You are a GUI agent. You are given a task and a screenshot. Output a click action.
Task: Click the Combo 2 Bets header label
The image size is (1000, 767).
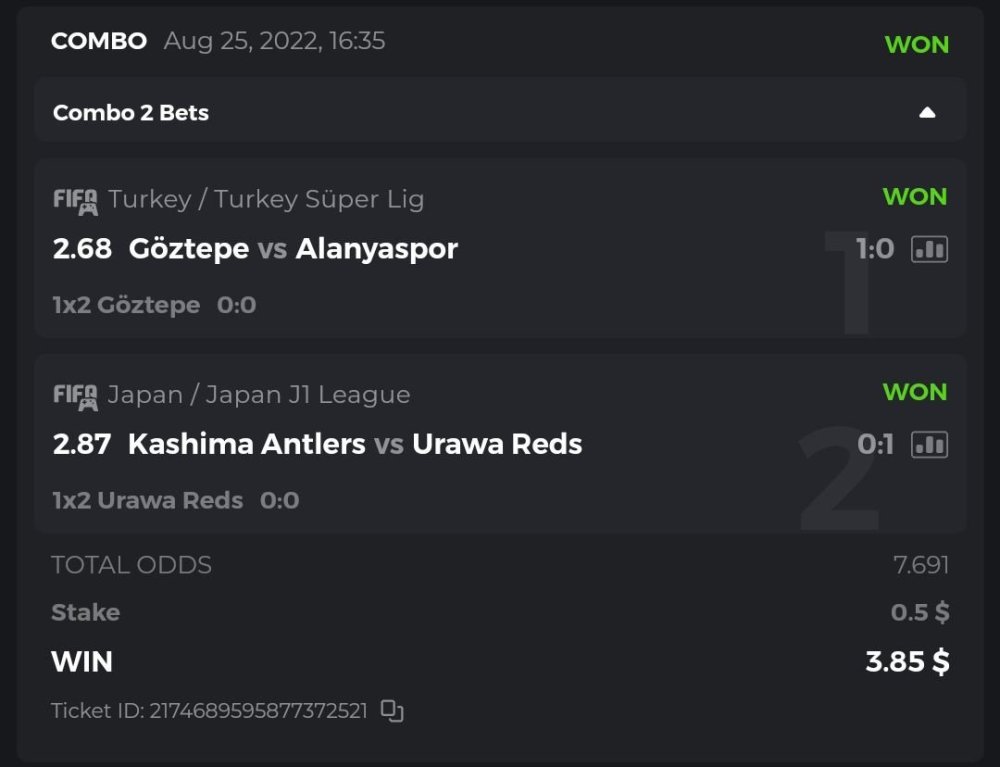point(131,113)
